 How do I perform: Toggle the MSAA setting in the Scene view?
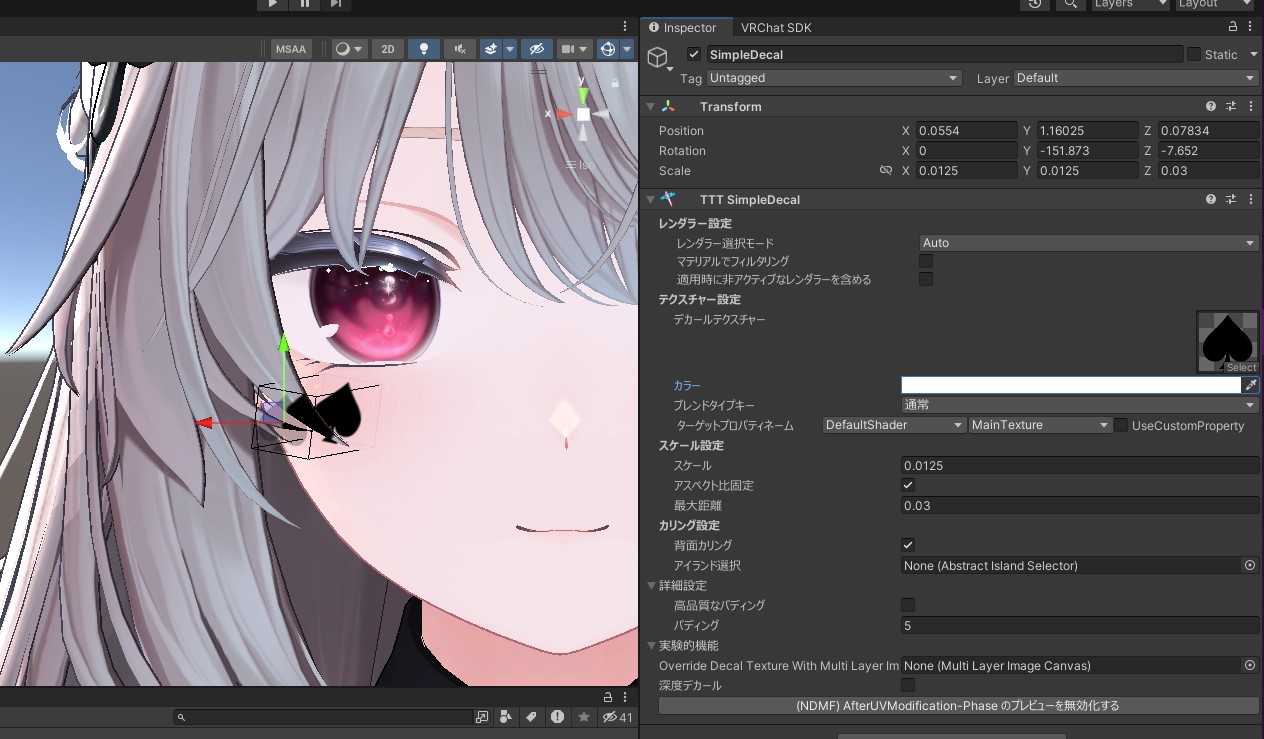(x=290, y=48)
